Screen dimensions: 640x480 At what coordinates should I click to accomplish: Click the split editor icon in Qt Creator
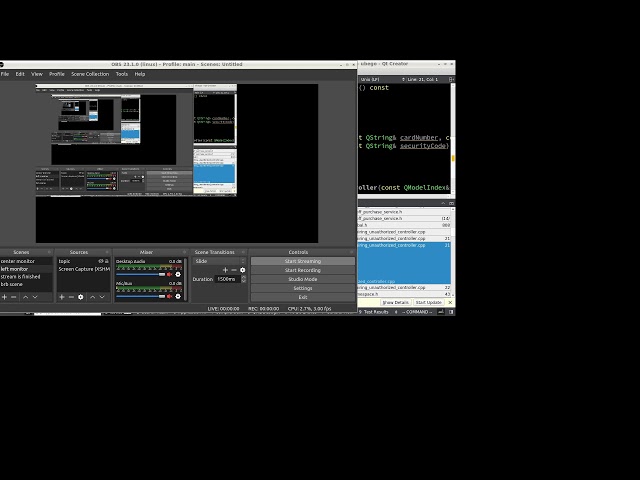coord(451,79)
